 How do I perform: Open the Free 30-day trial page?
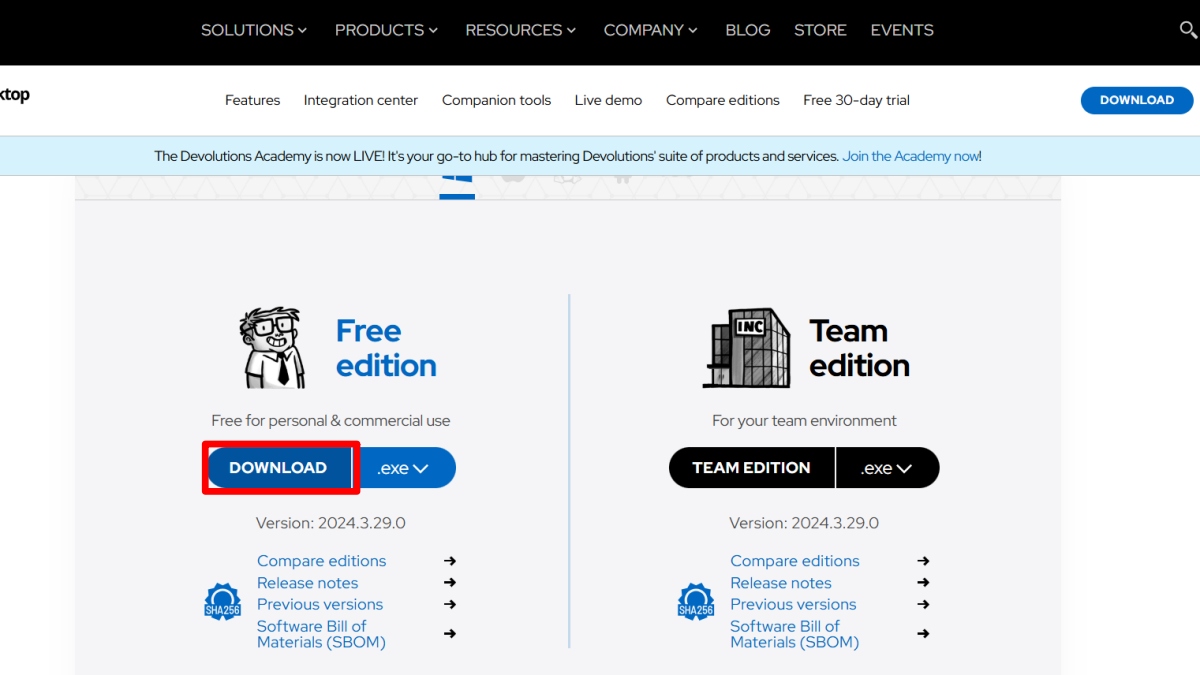pos(856,100)
